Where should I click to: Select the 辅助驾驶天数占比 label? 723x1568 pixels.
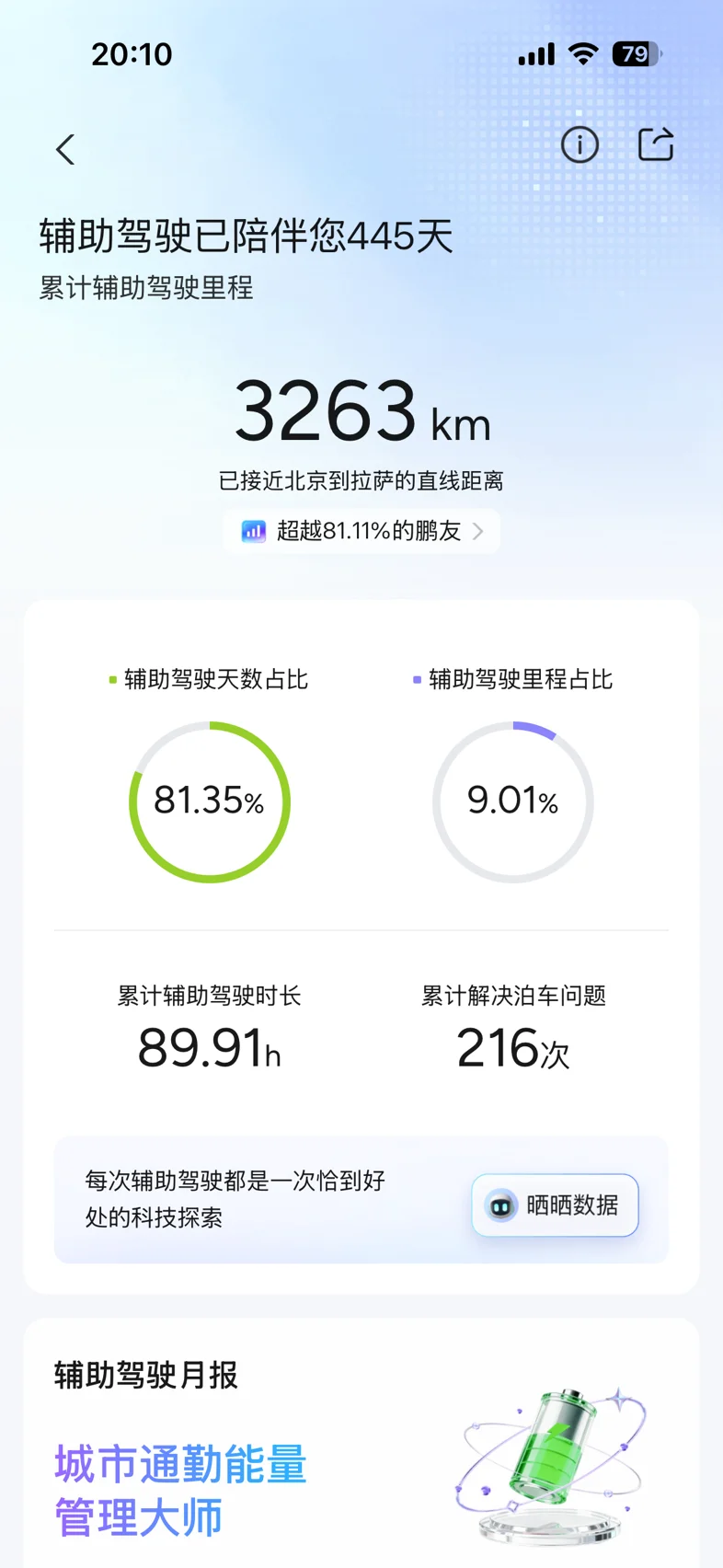pyautogui.click(x=215, y=679)
